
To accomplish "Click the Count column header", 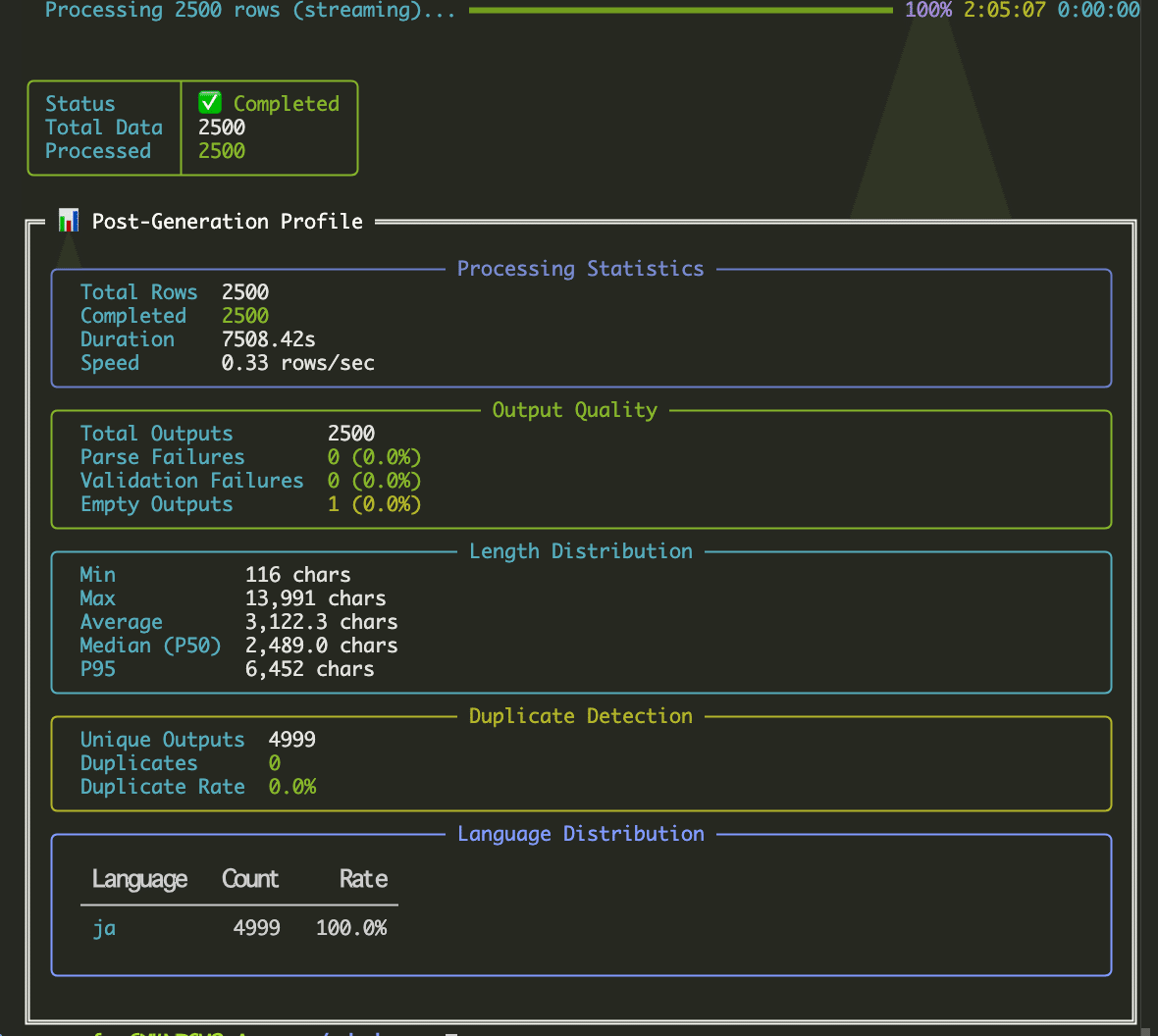I will pos(250,879).
